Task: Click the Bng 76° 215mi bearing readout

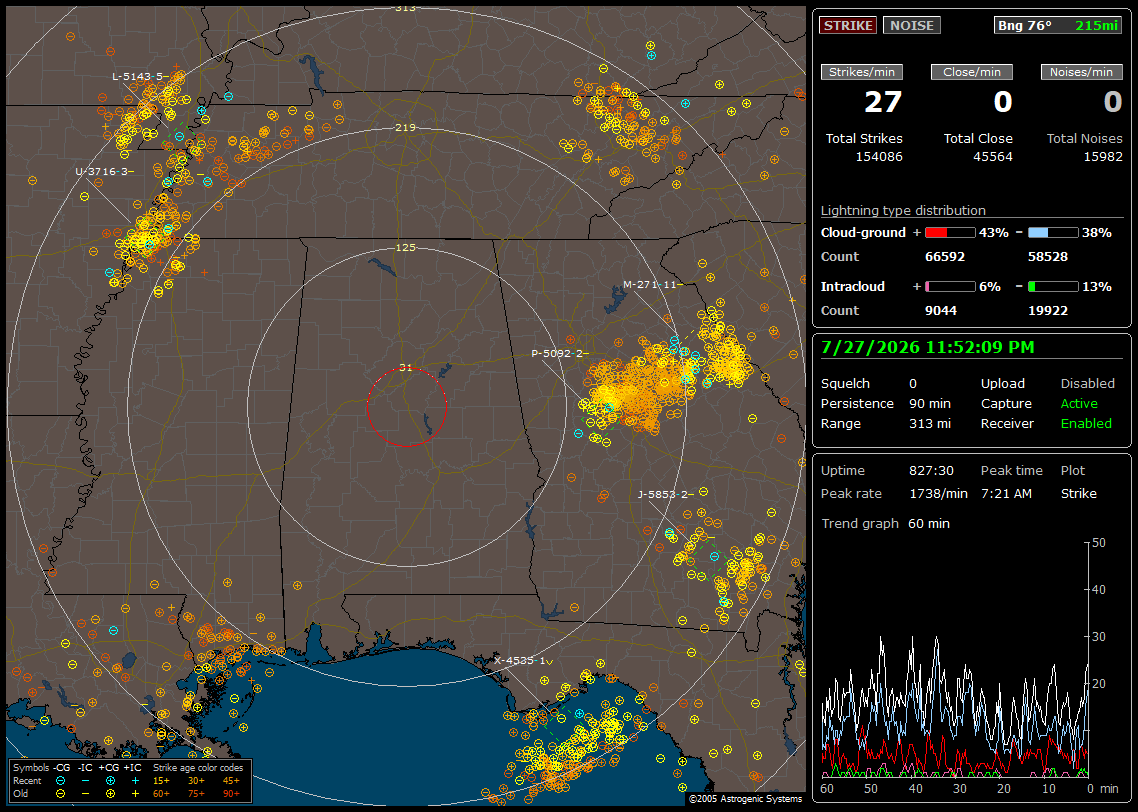Action: point(1058,25)
